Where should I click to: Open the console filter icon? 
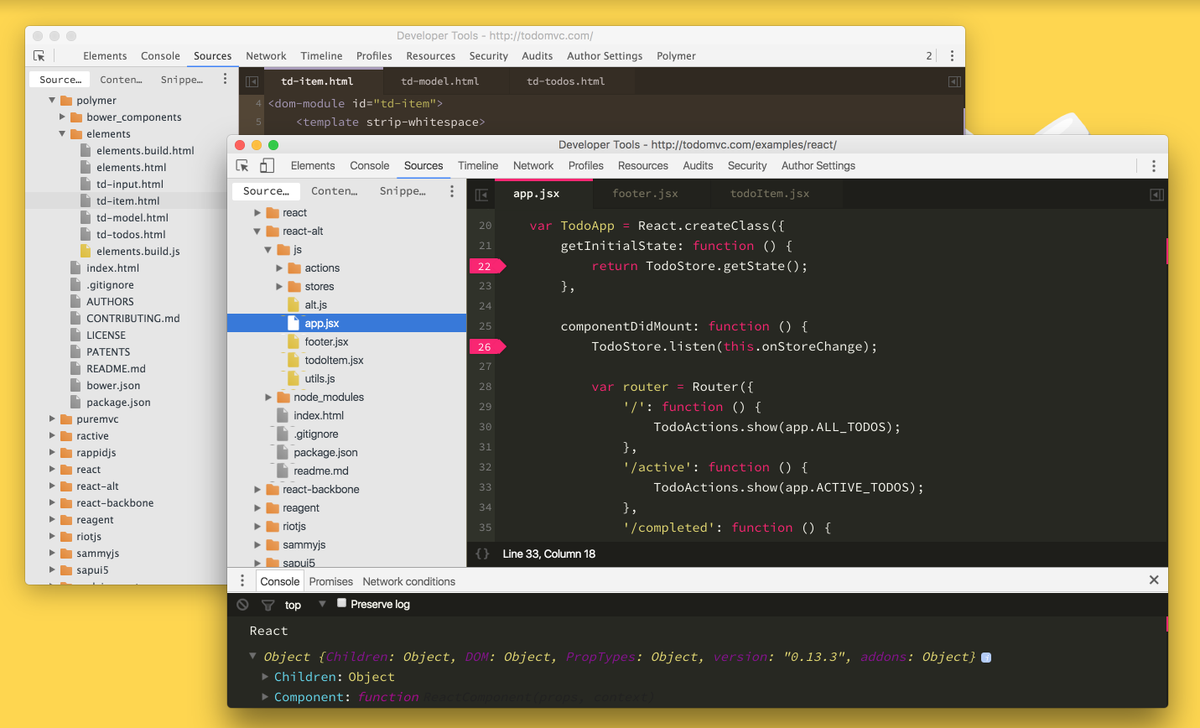click(266, 604)
